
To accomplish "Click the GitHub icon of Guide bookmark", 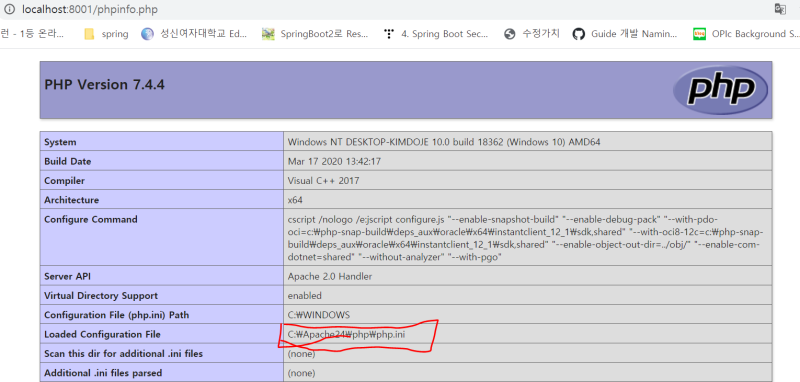I will [x=578, y=34].
